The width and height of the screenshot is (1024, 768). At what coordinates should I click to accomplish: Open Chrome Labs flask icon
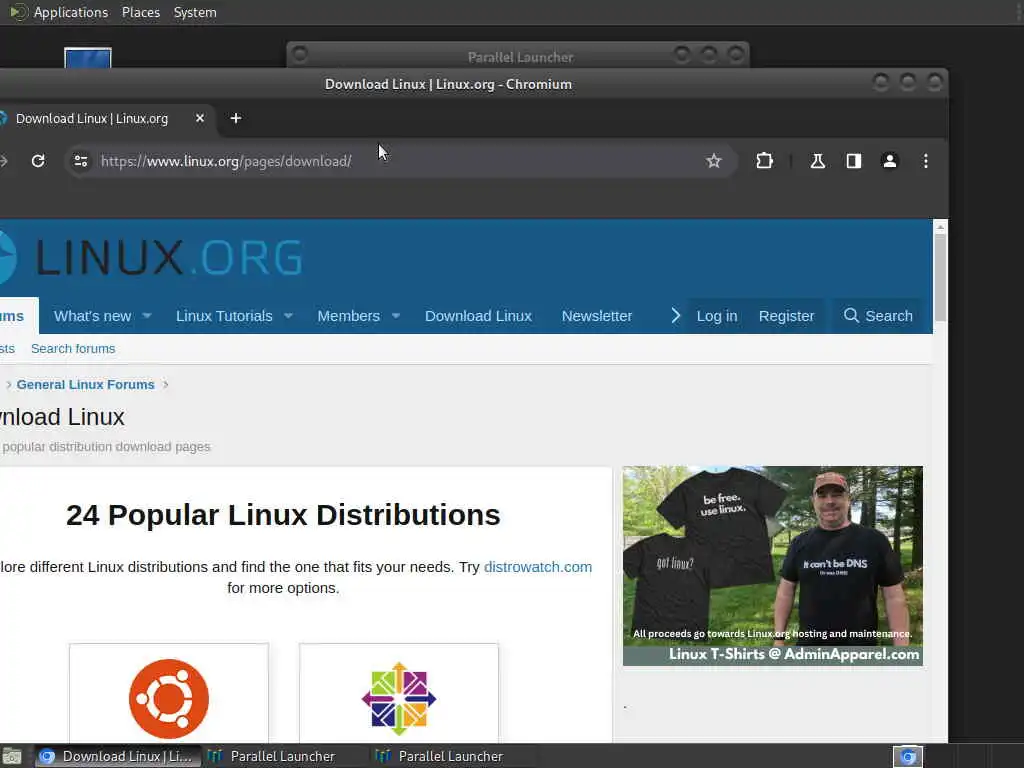point(817,161)
